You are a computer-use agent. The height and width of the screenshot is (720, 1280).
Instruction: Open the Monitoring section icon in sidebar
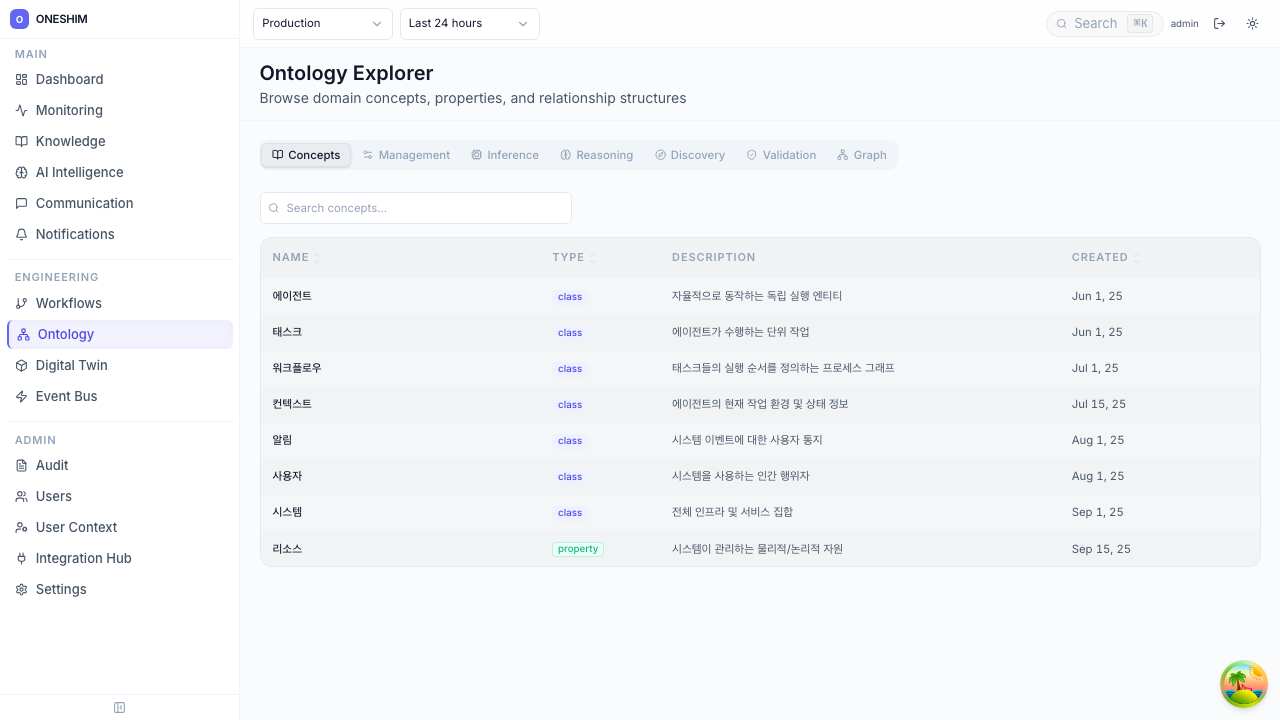pyautogui.click(x=21, y=110)
